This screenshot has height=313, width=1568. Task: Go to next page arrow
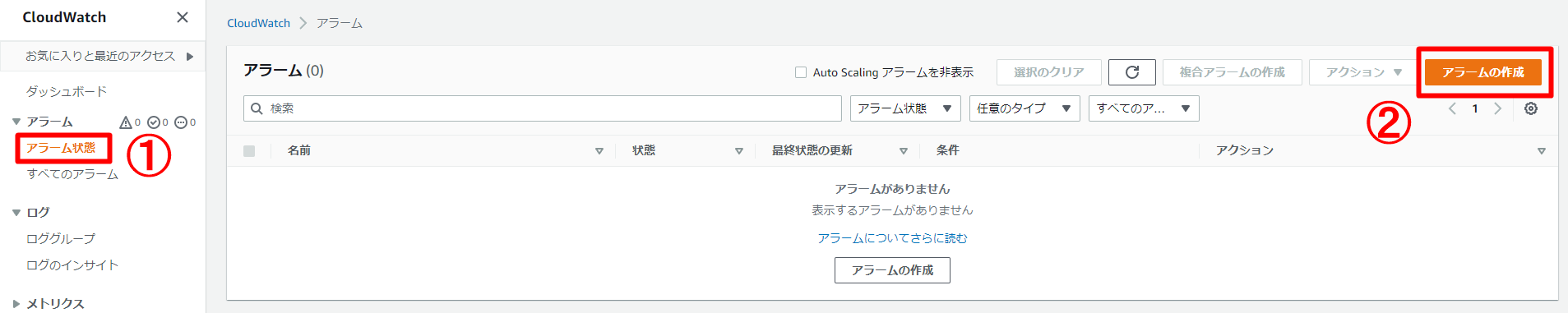[x=1497, y=108]
